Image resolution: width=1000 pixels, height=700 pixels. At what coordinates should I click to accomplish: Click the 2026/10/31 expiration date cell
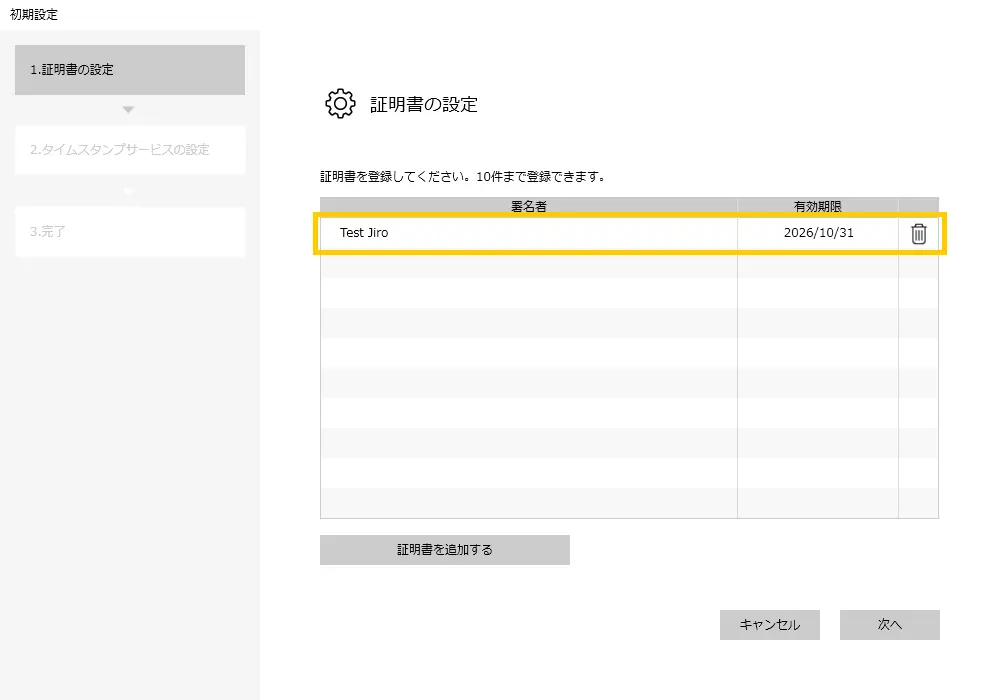(x=818, y=233)
